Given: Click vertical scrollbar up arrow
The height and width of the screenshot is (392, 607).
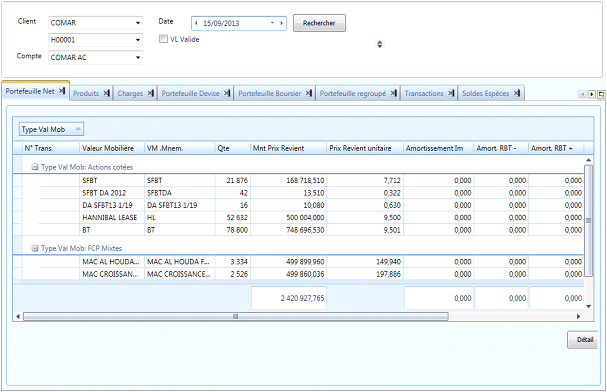Looking at the screenshot, I should [588, 160].
